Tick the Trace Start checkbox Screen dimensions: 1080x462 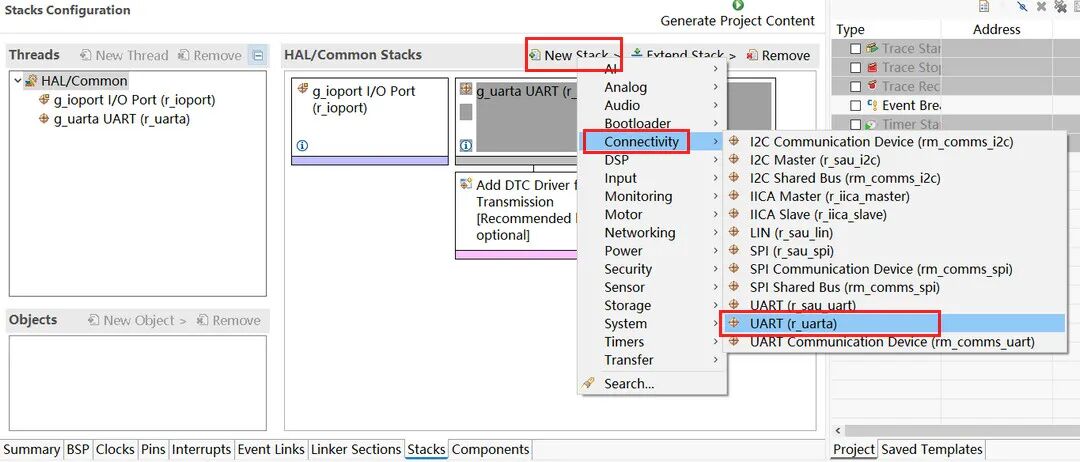(855, 49)
